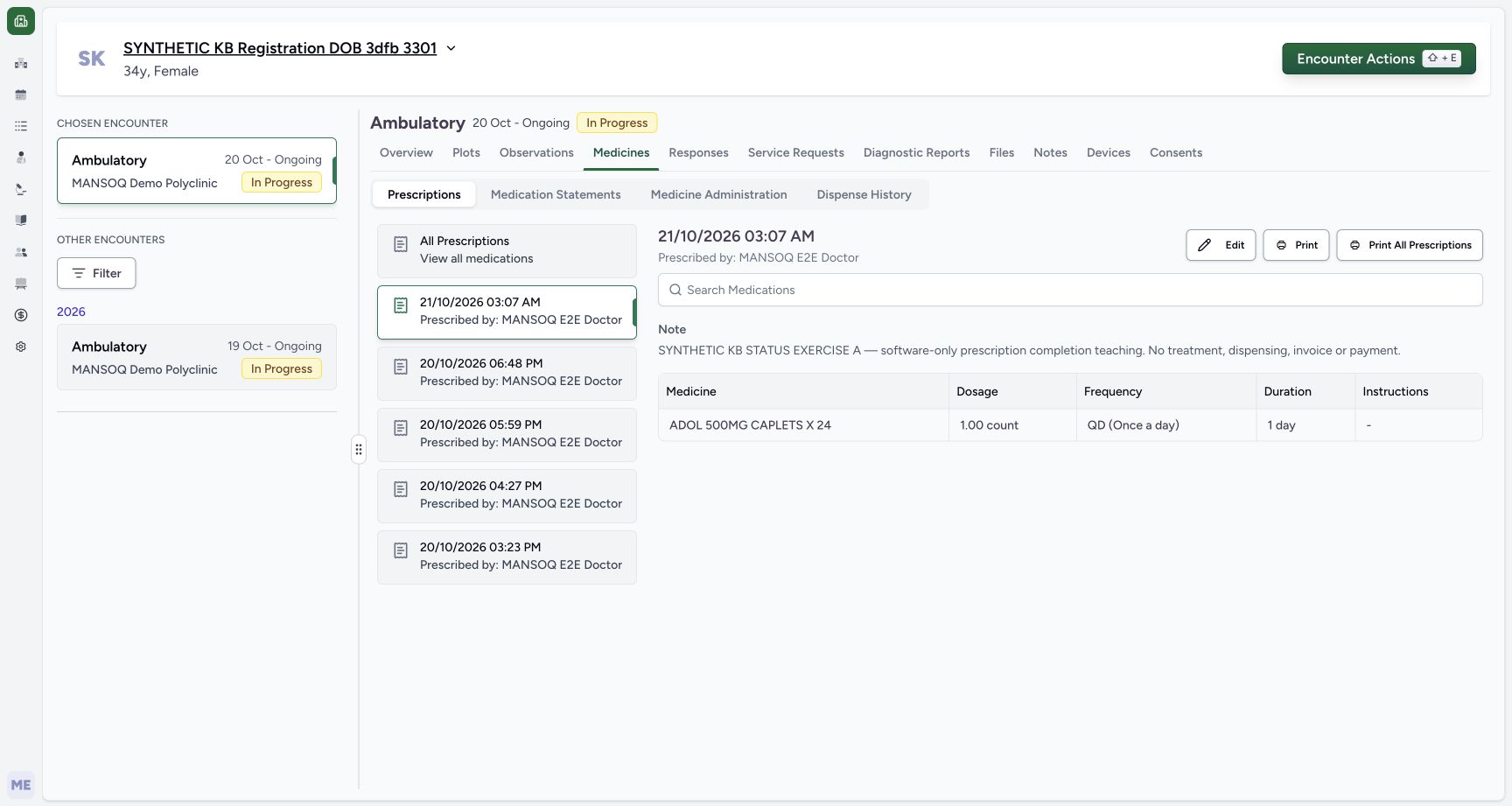Click the panel resize grip handle

(x=359, y=449)
